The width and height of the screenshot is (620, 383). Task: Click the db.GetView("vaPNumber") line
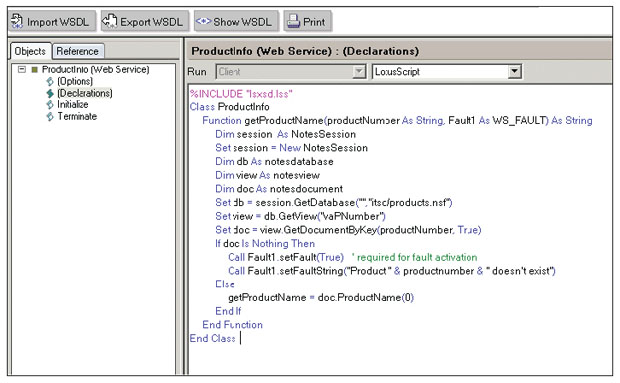(301, 217)
